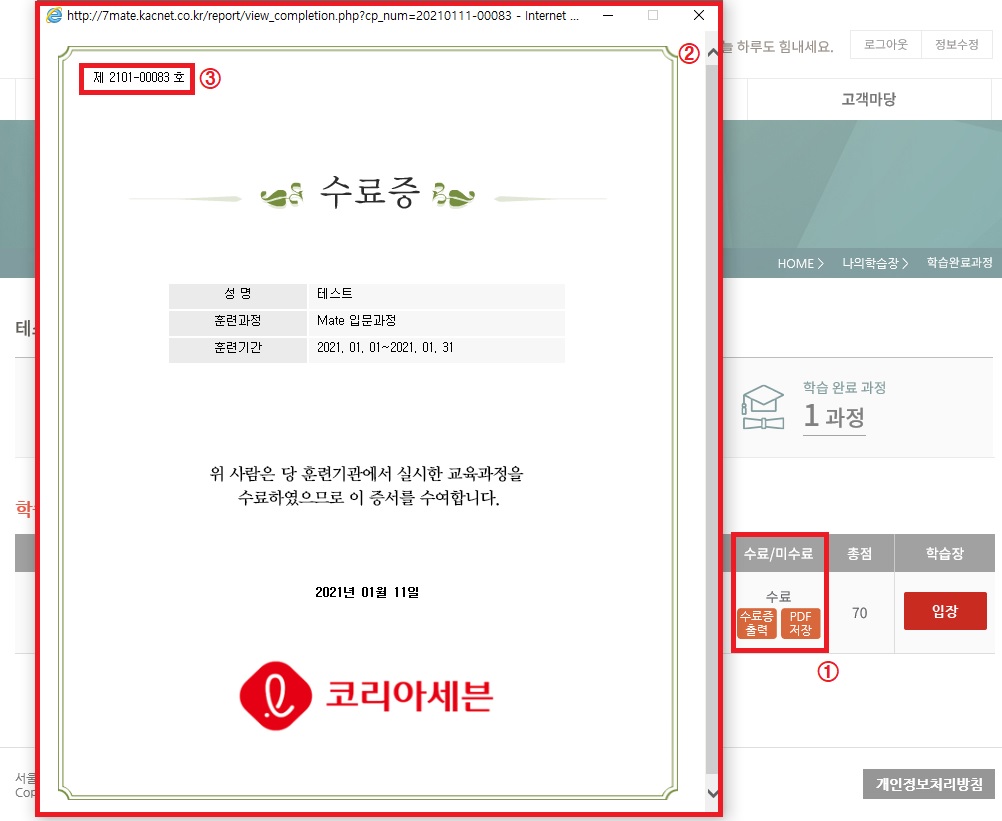Click the training period 2021. 01. 01~2021. 01. 31

(385, 348)
